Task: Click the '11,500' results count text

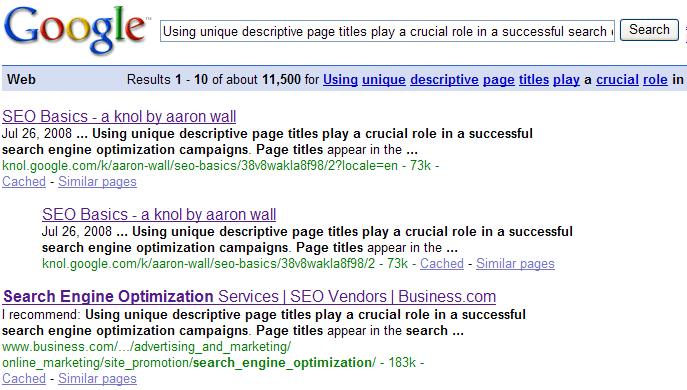Action: pos(281,79)
